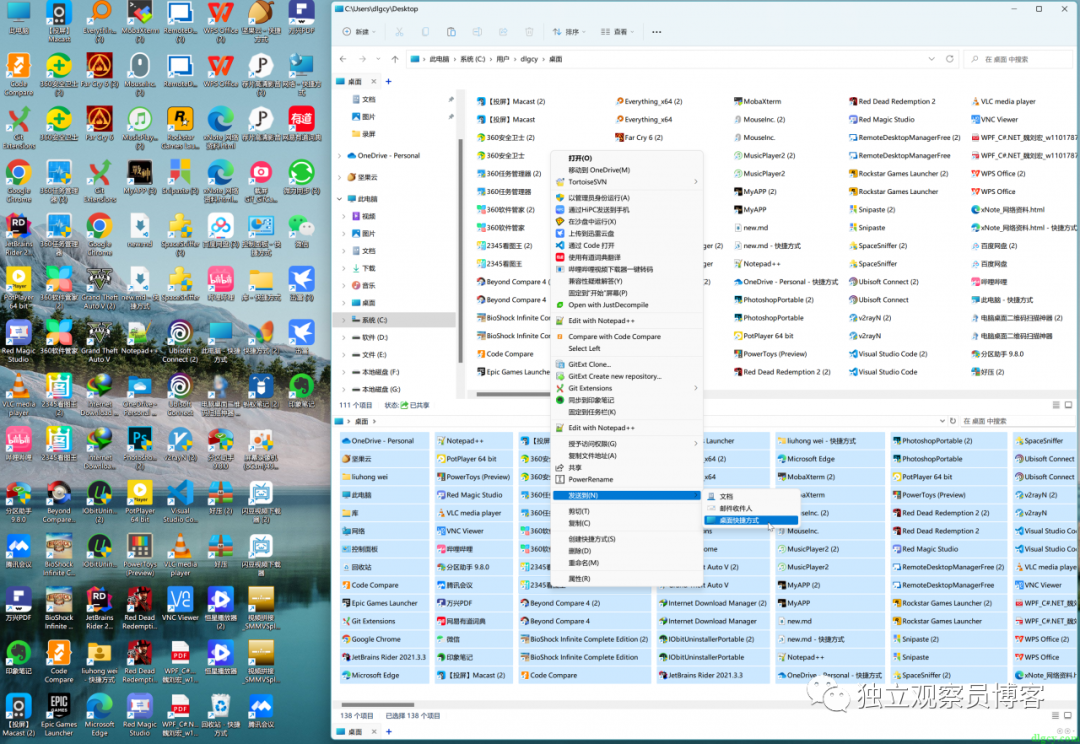Click the Share icon in Explorer toolbar

click(503, 32)
